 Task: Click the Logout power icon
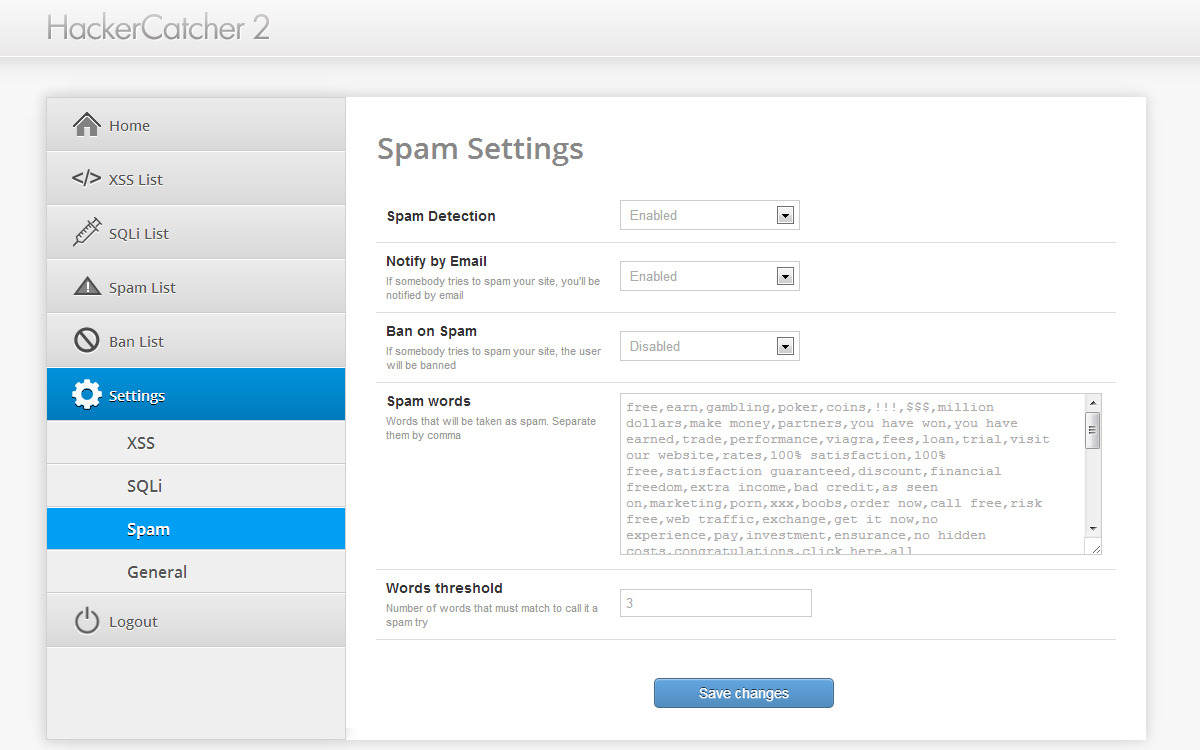87,621
